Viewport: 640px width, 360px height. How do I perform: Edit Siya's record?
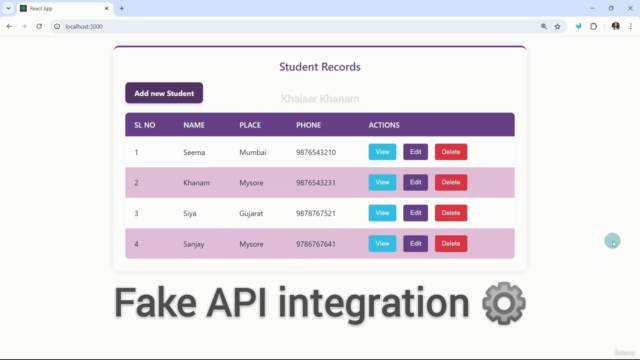416,213
